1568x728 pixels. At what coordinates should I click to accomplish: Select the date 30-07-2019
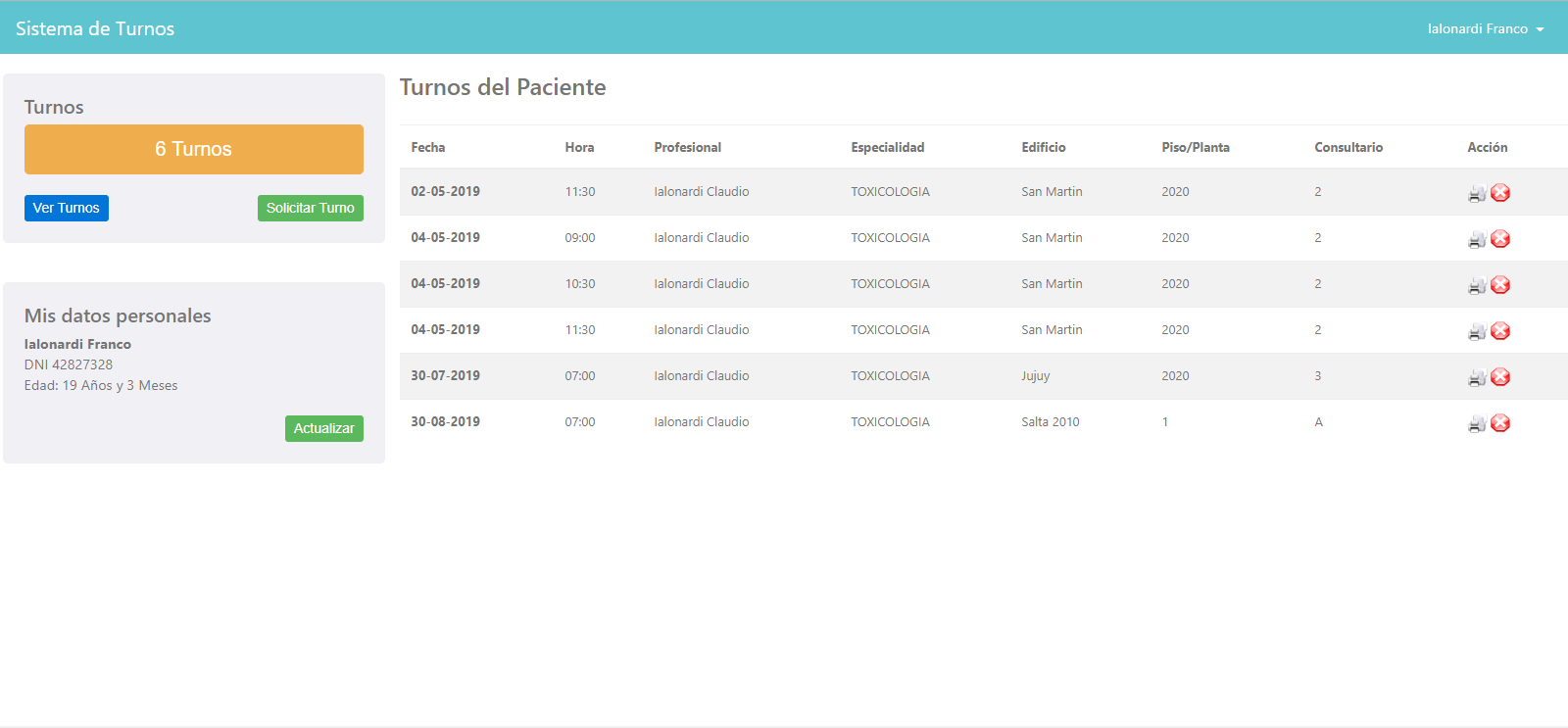[446, 375]
